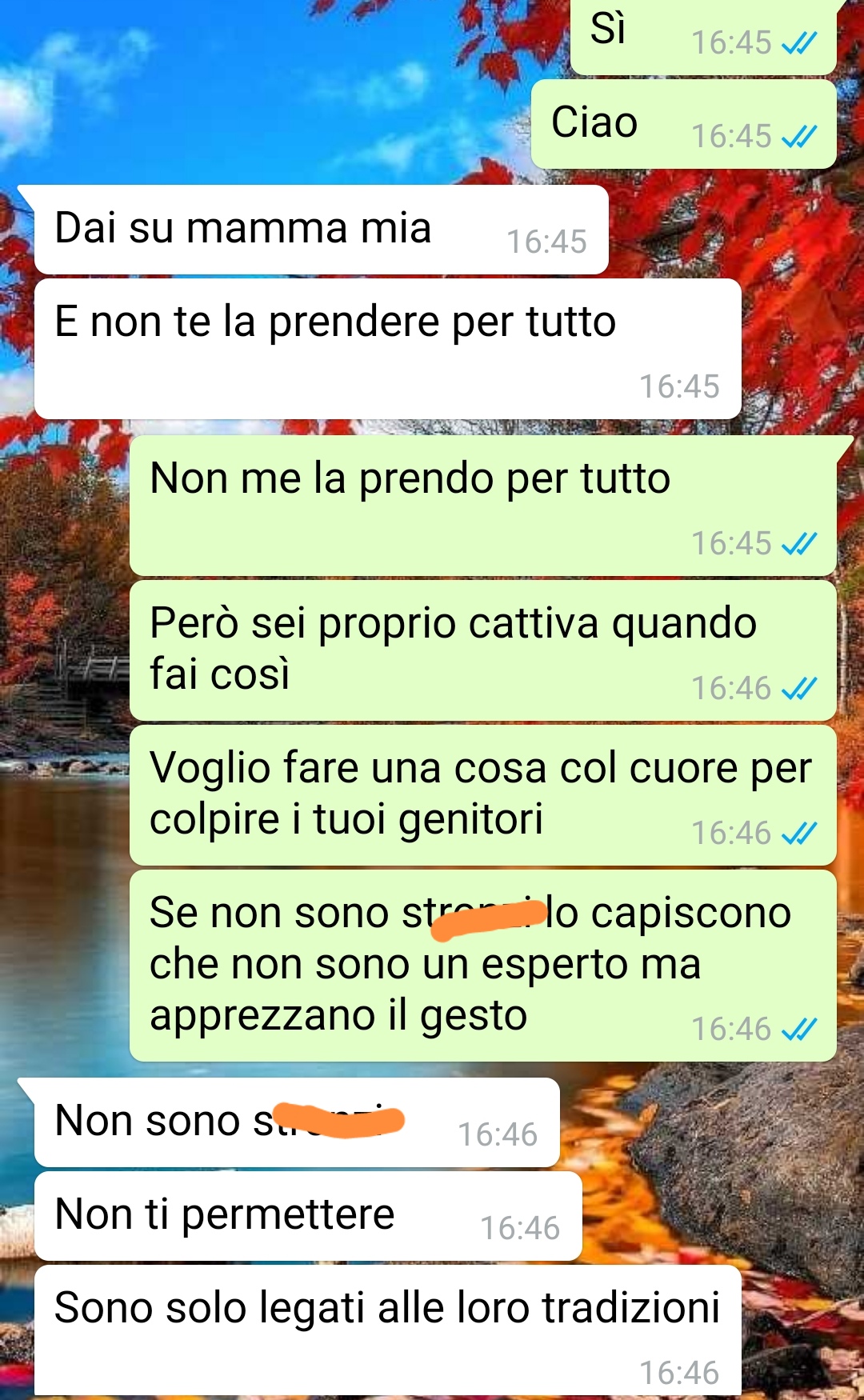Image resolution: width=864 pixels, height=1400 pixels.
Task: Tap the blue ticks on 'apprezzano il gesto' message
Action: point(798,1029)
